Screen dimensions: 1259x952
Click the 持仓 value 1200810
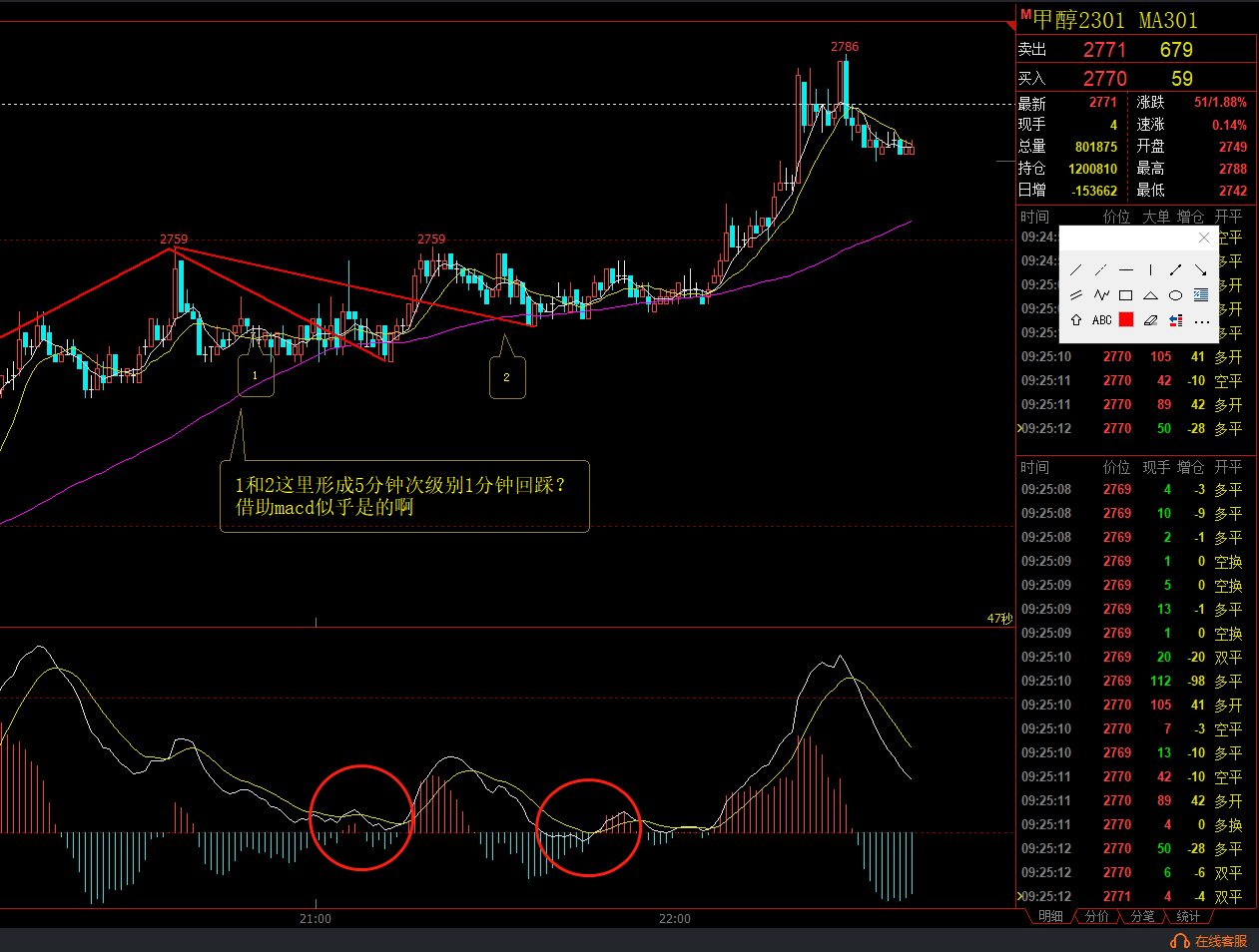click(1093, 169)
